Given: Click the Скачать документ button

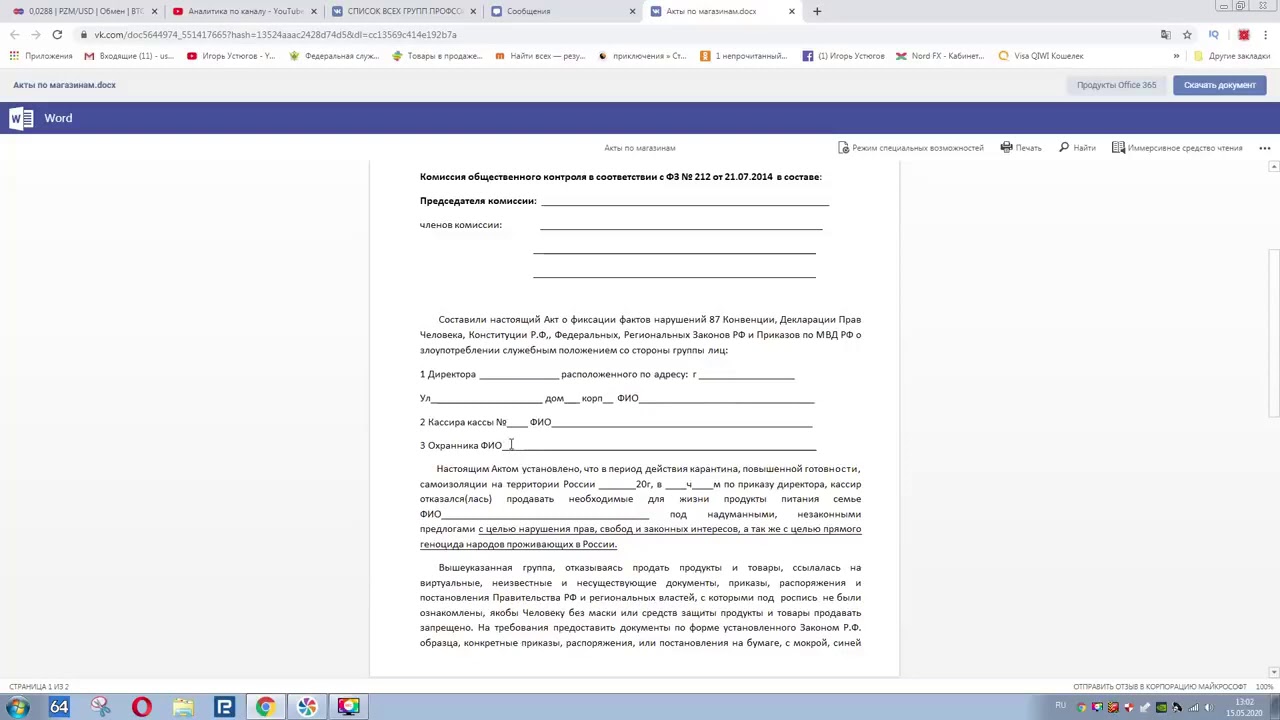Looking at the screenshot, I should click(1219, 85).
